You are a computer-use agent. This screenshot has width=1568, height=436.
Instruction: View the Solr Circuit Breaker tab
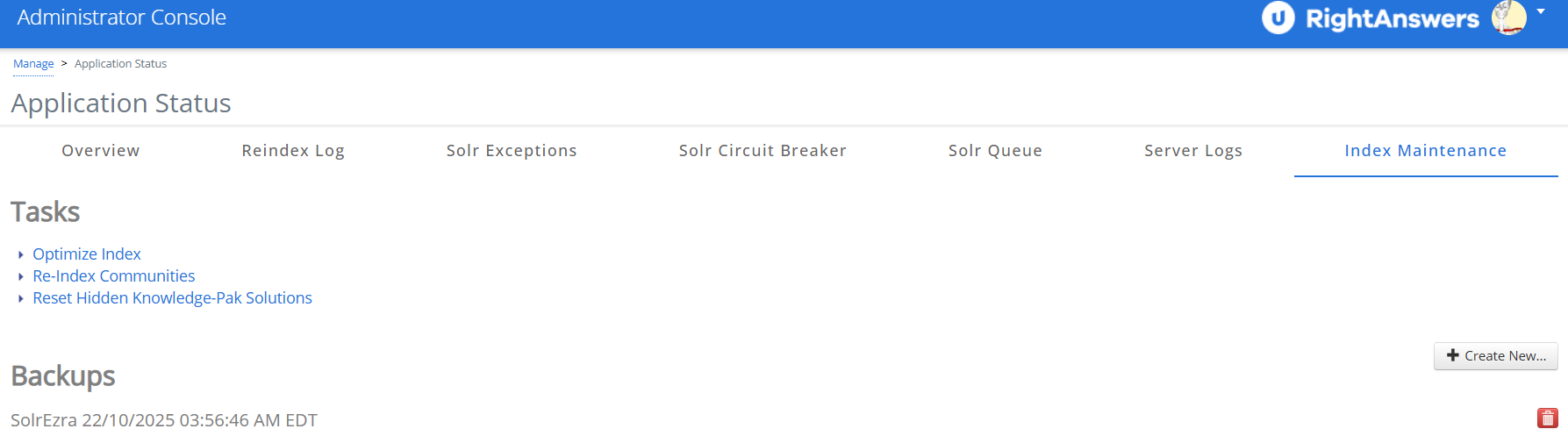[763, 151]
